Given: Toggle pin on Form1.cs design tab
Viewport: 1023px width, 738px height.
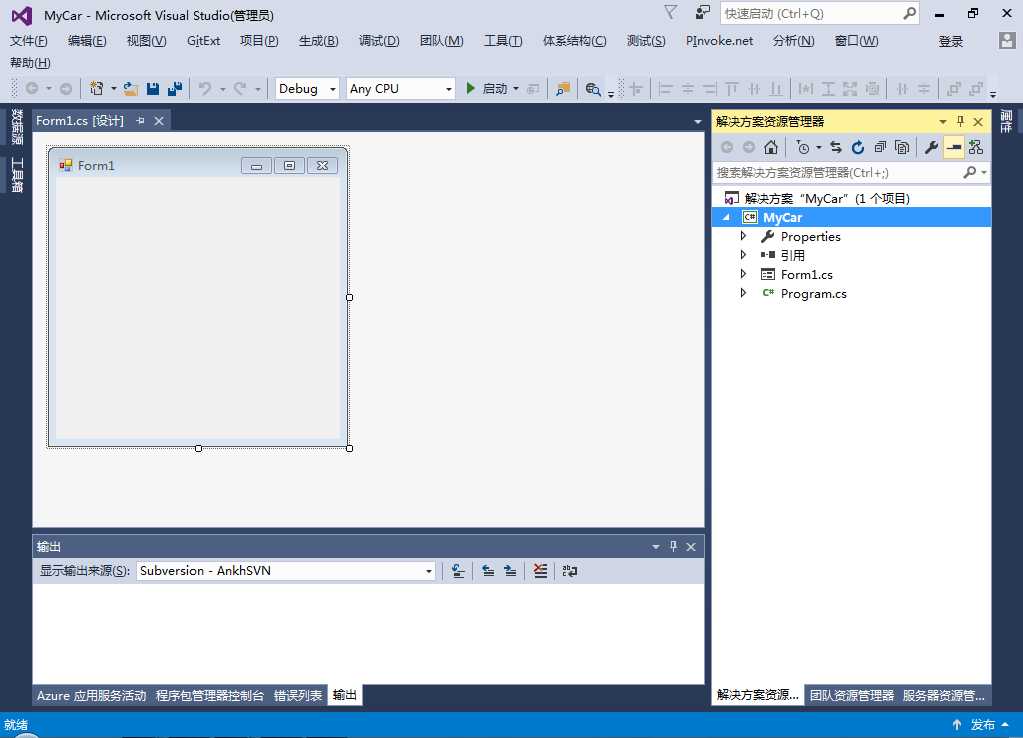Looking at the screenshot, I should 140,121.
